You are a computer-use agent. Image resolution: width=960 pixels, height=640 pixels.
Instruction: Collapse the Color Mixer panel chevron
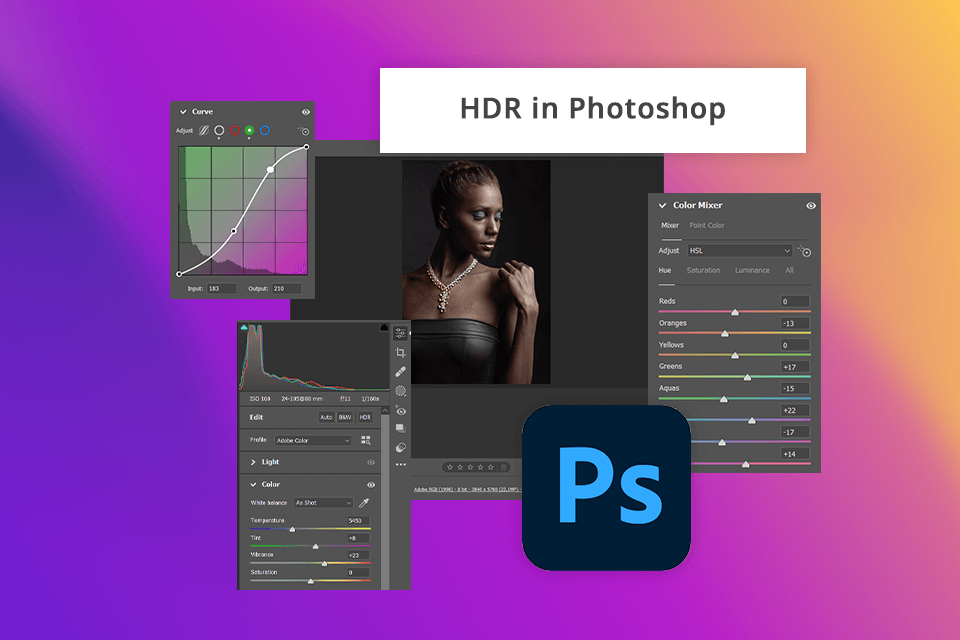tap(662, 206)
